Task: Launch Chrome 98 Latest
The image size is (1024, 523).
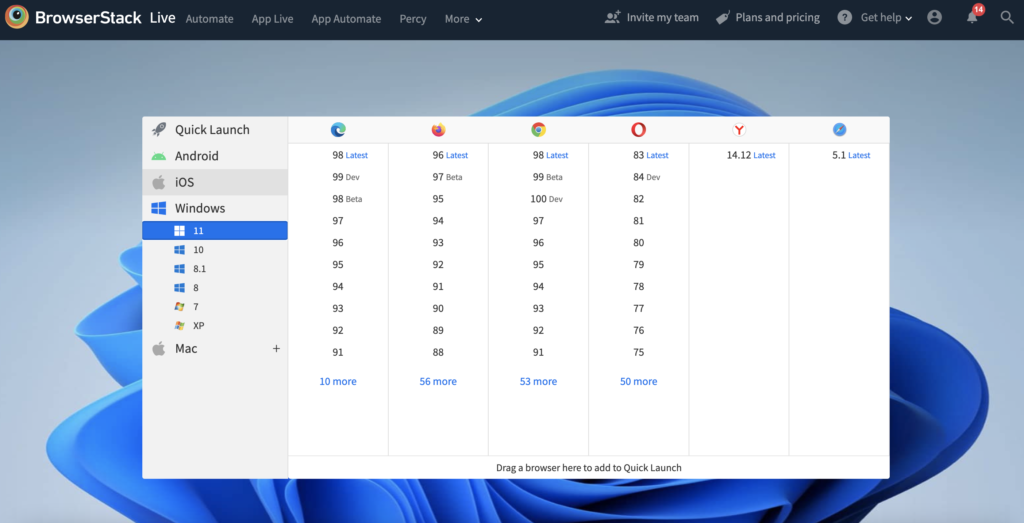Action: [551, 155]
